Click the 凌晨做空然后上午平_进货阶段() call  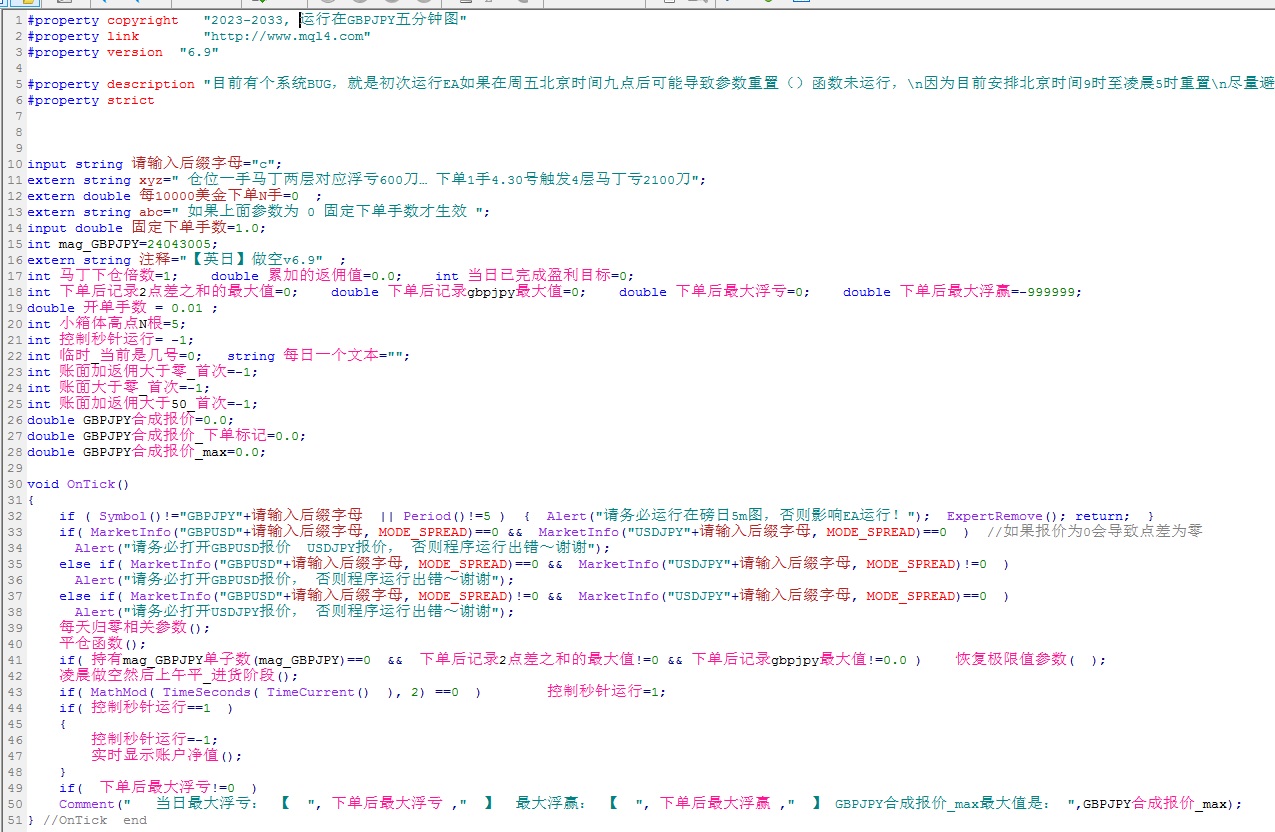tap(179, 676)
